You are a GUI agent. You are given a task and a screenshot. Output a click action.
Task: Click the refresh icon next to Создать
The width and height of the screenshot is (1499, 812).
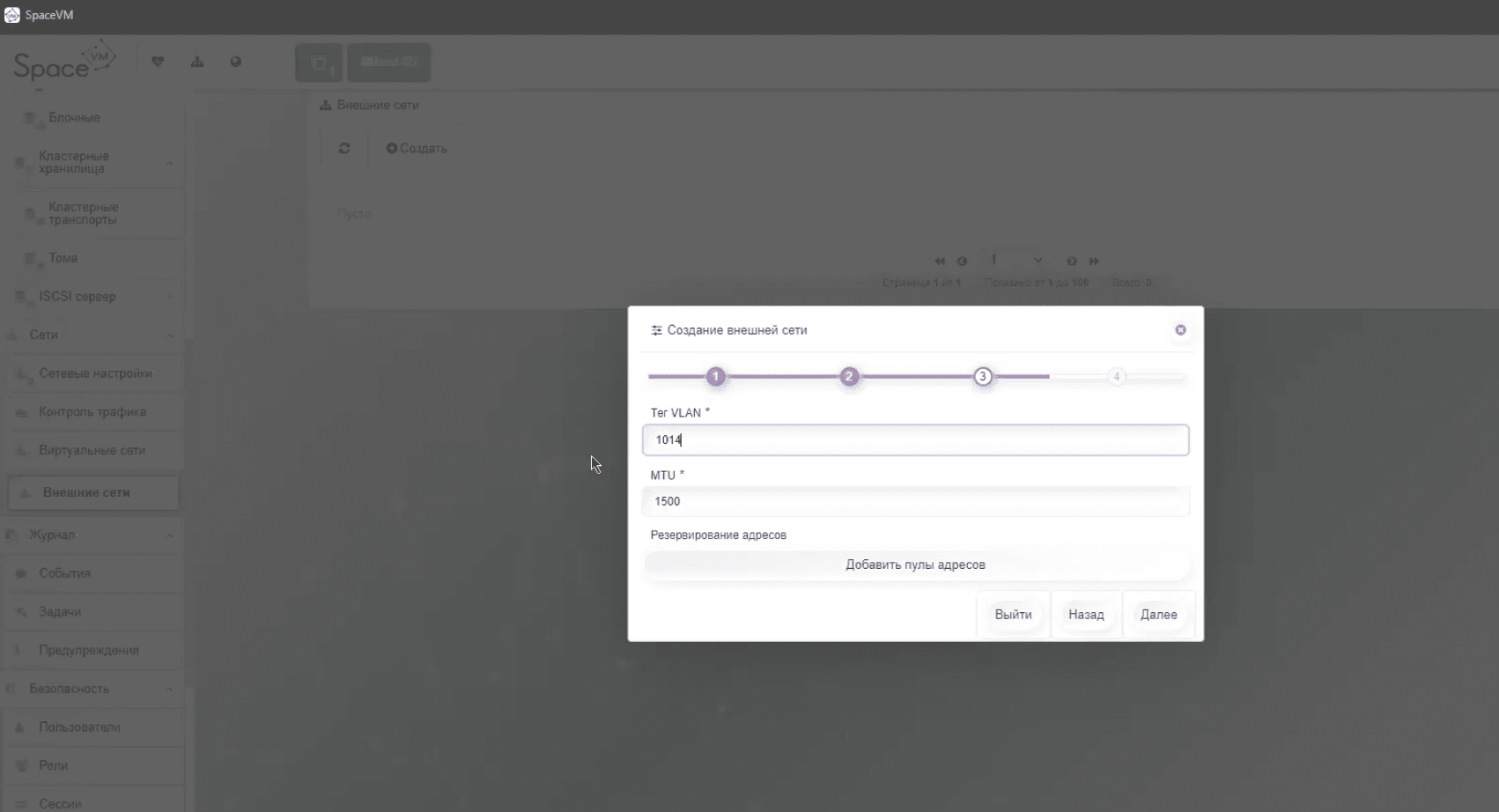coord(344,148)
